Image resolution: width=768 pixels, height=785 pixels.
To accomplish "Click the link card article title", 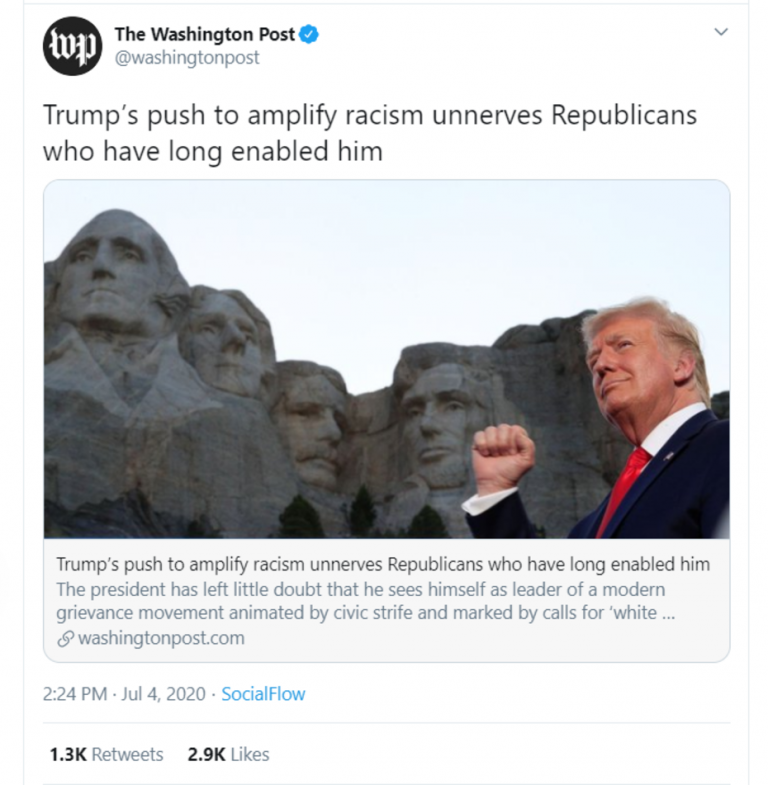I will point(383,564).
